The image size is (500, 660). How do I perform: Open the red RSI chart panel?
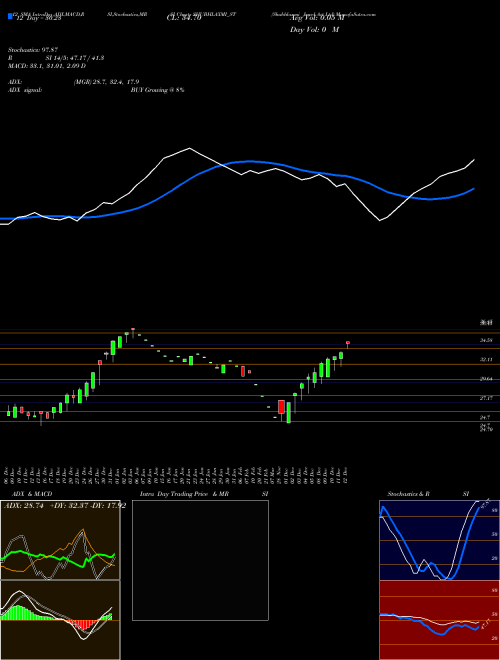(439, 620)
